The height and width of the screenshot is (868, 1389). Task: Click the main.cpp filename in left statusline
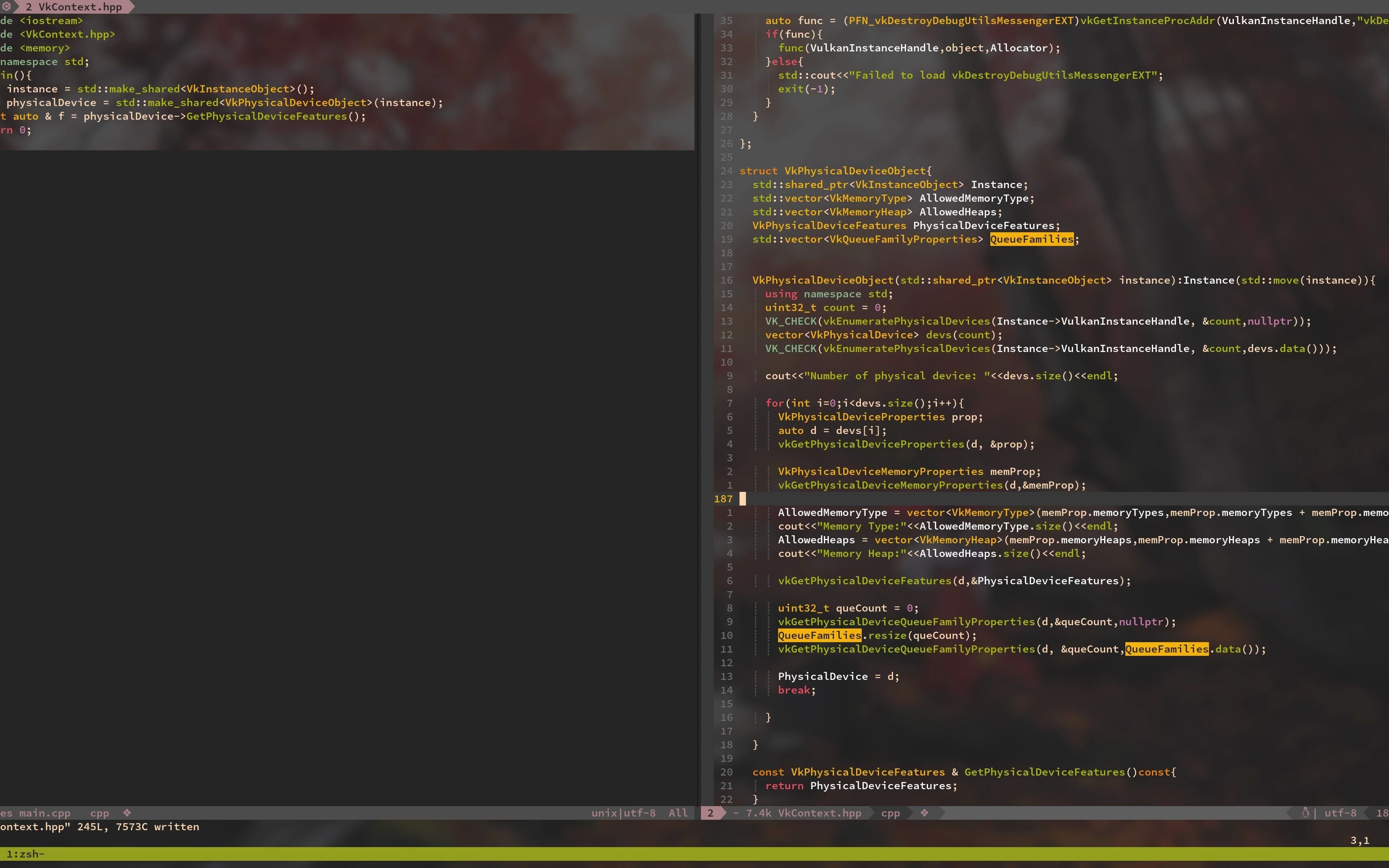tap(44, 813)
